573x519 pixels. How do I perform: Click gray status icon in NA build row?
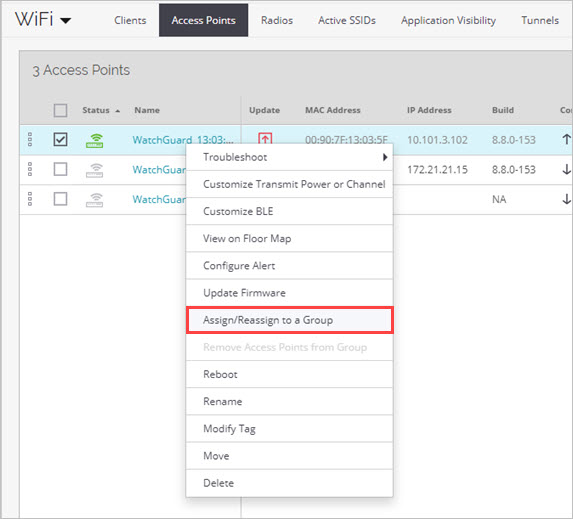tap(95, 200)
